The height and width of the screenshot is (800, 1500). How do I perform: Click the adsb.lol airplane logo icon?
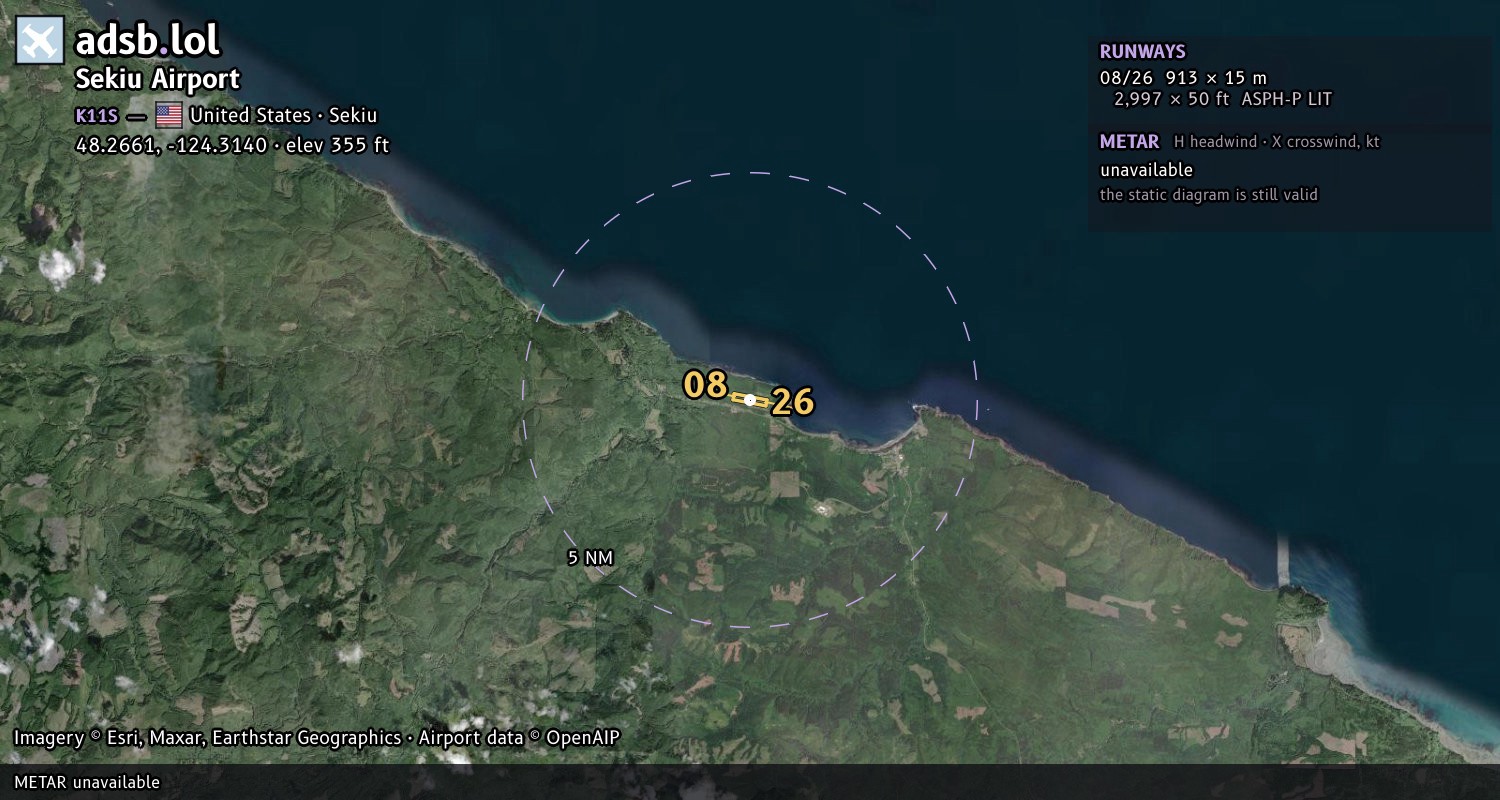[x=40, y=41]
